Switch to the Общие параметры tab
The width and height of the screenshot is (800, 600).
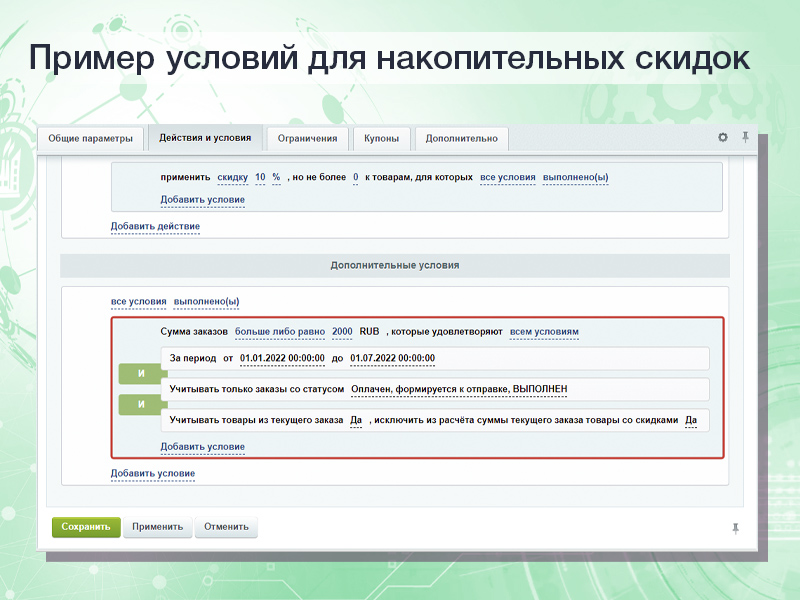(90, 138)
